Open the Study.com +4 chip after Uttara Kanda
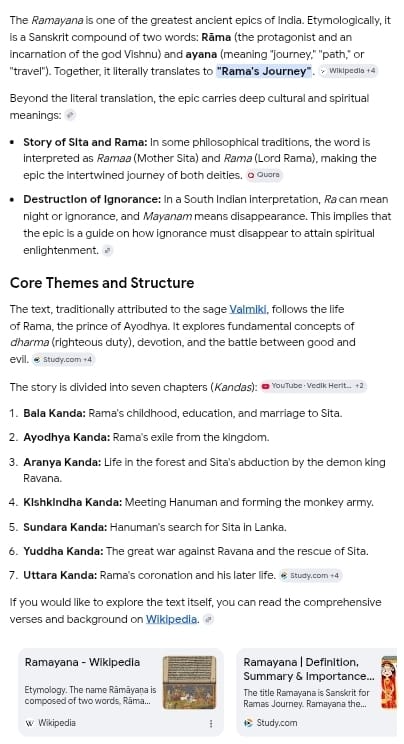 pos(310,576)
